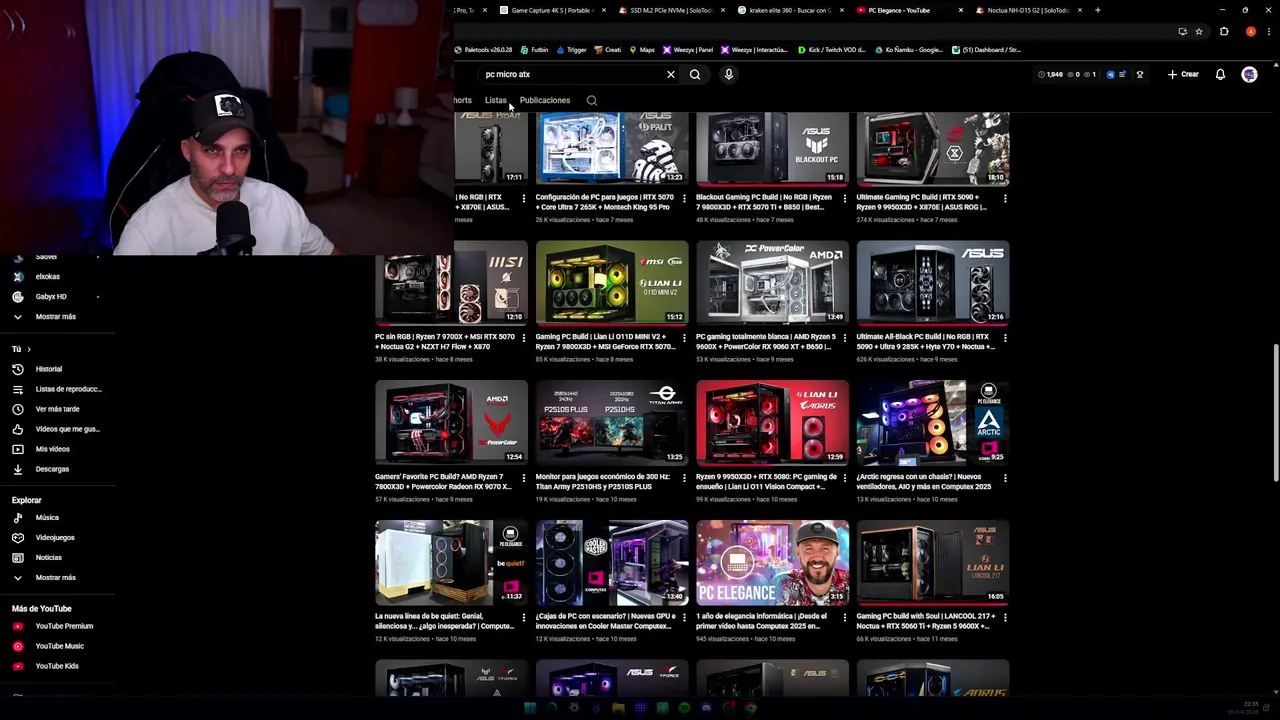The height and width of the screenshot is (720, 1280).
Task: Open the Weezyx | Panel bookmark
Action: click(x=688, y=50)
